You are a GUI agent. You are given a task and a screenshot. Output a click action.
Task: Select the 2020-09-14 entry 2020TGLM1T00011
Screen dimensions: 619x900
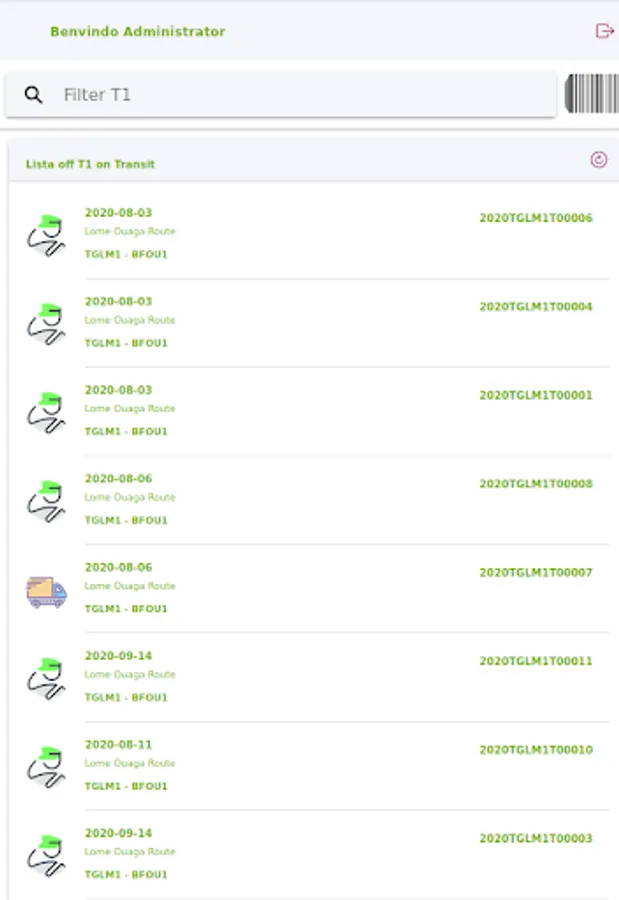tap(535, 661)
